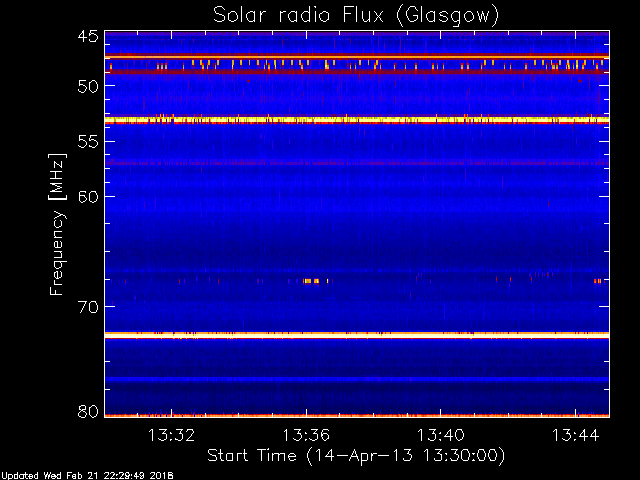Click the 50 frequency tick label
The width and height of the screenshot is (640, 480).
pos(88,86)
